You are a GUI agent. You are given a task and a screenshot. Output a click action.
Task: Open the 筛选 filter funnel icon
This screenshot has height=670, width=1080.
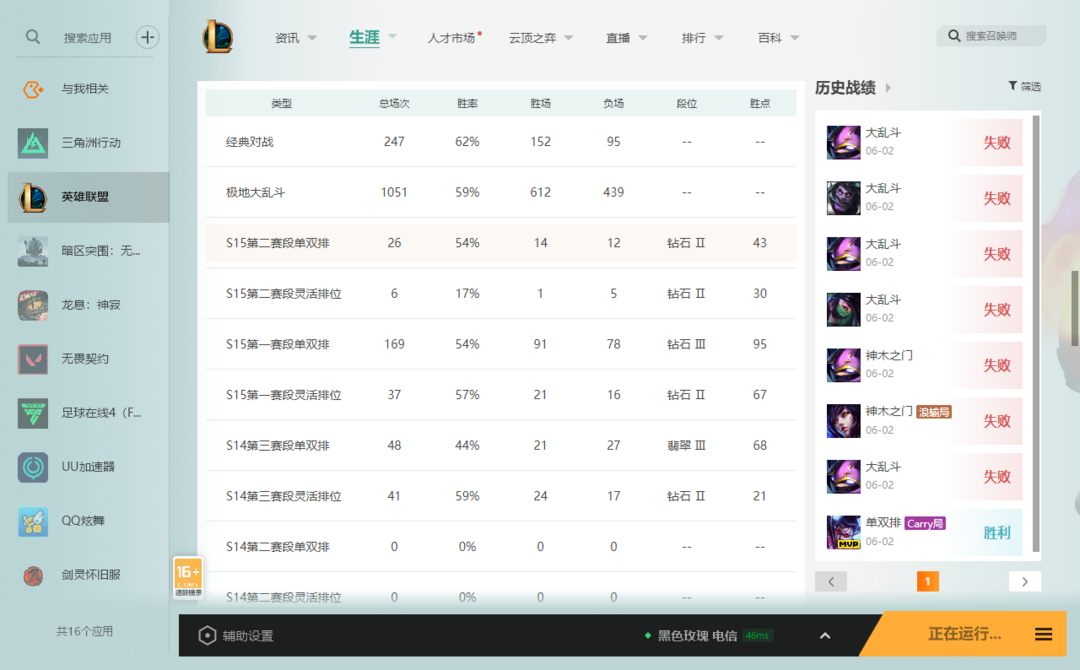(x=1012, y=85)
